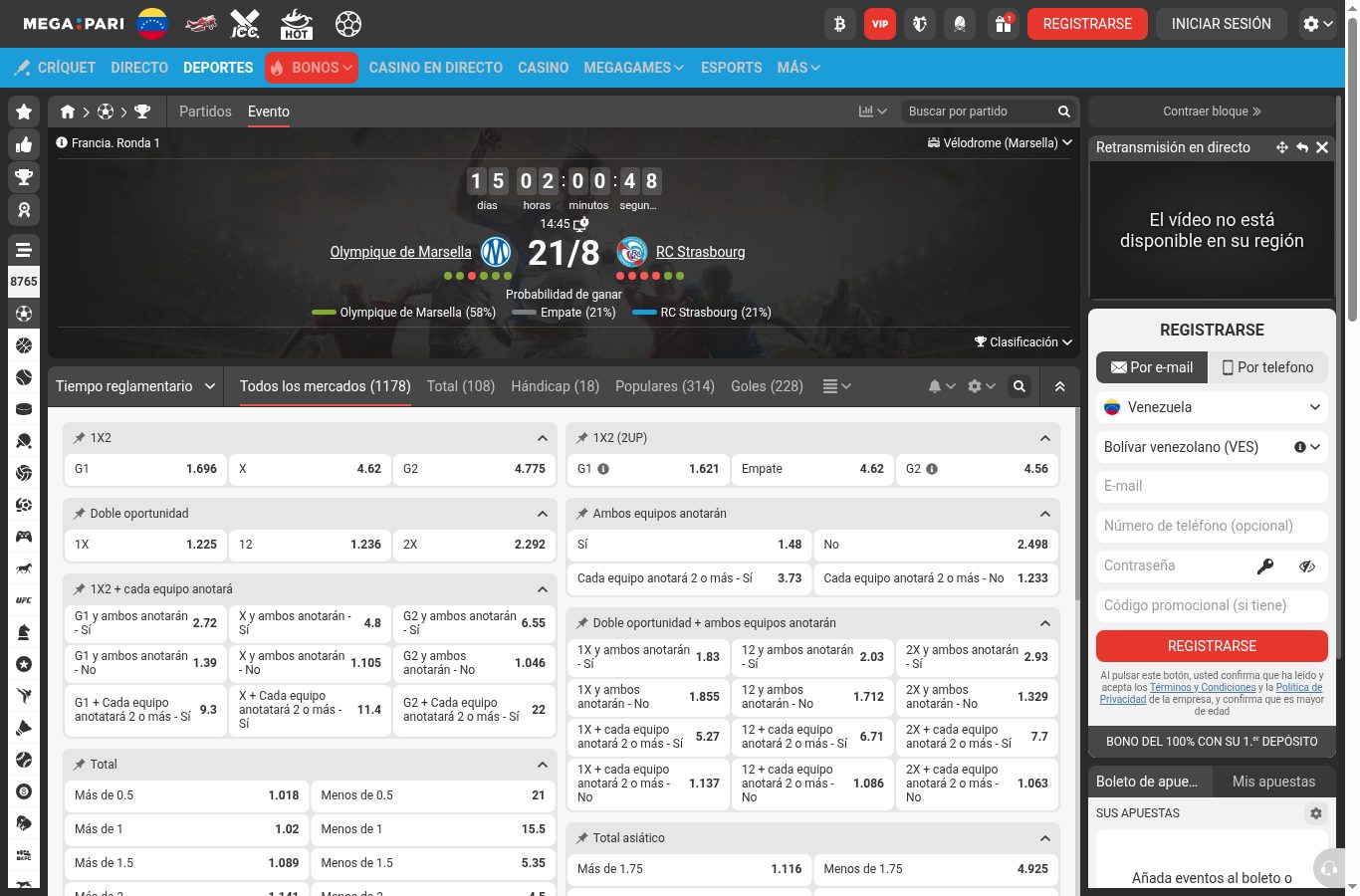The image size is (1360, 896).
Task: Open the gift box bonuses icon
Action: click(x=1003, y=24)
